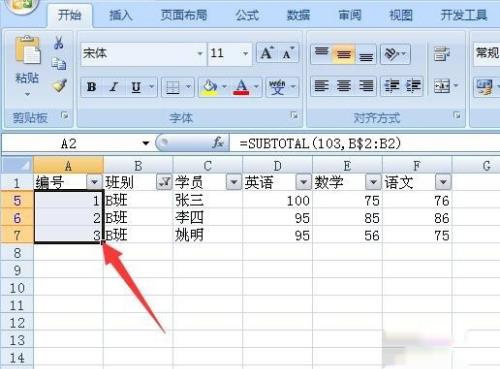Click merge and center icon
Screen dimensions: 500x369
tap(442, 86)
